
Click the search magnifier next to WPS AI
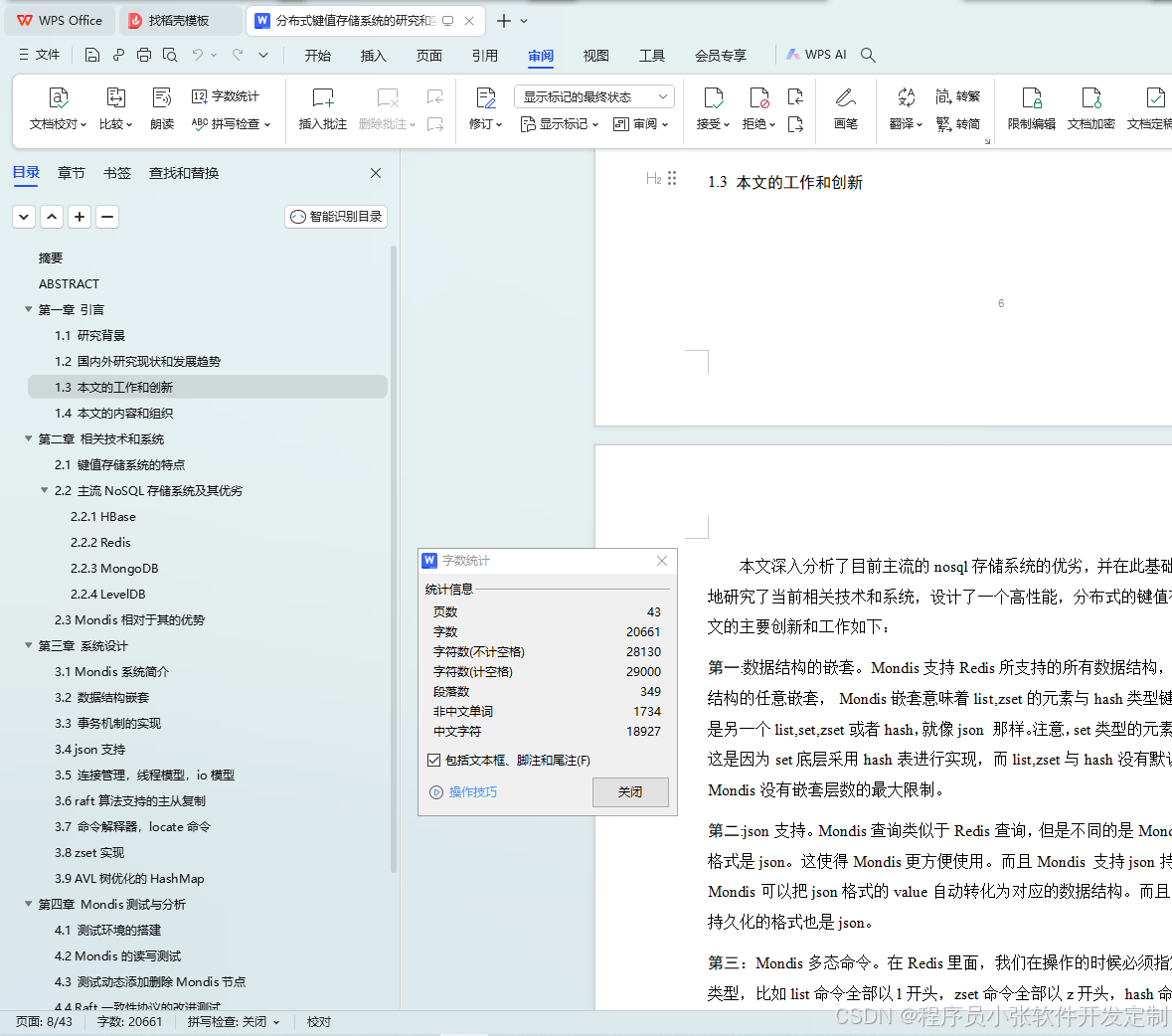(x=868, y=55)
